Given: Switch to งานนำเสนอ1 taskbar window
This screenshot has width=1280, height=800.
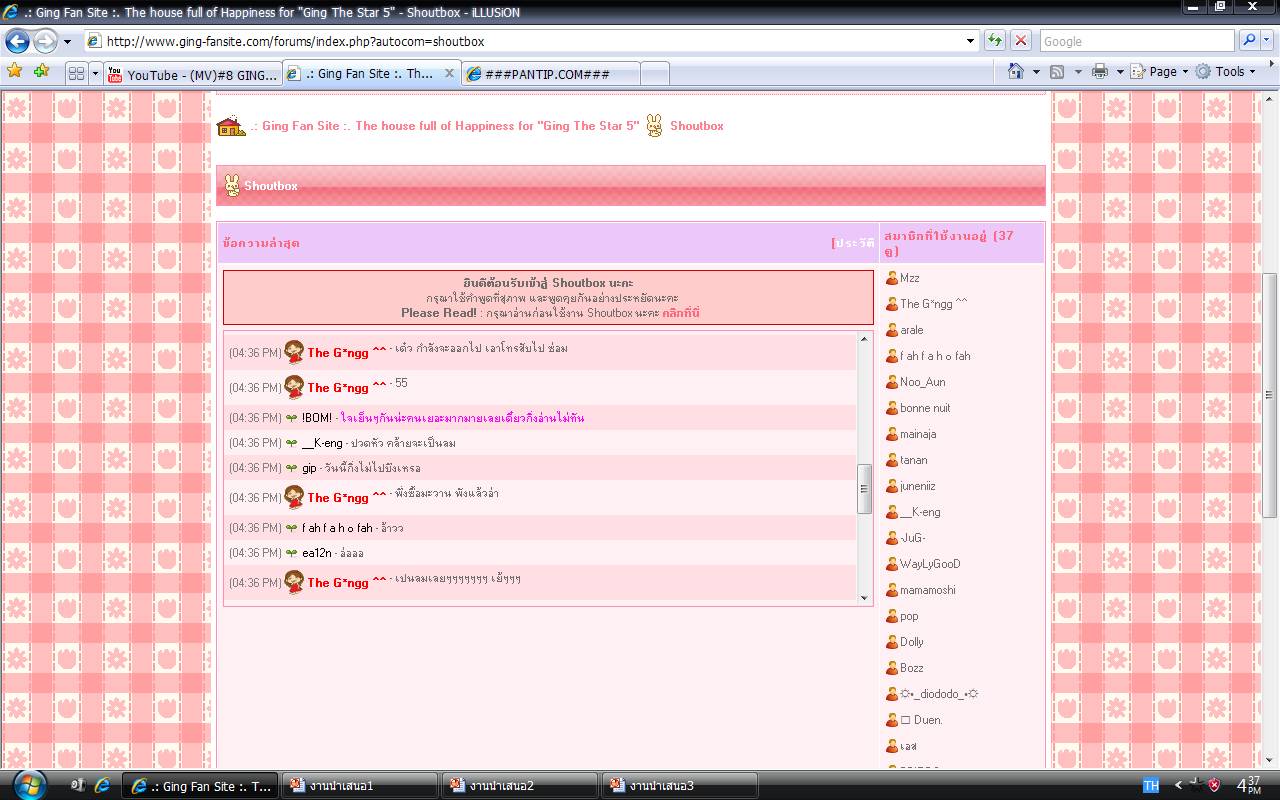Looking at the screenshot, I should 359,786.
